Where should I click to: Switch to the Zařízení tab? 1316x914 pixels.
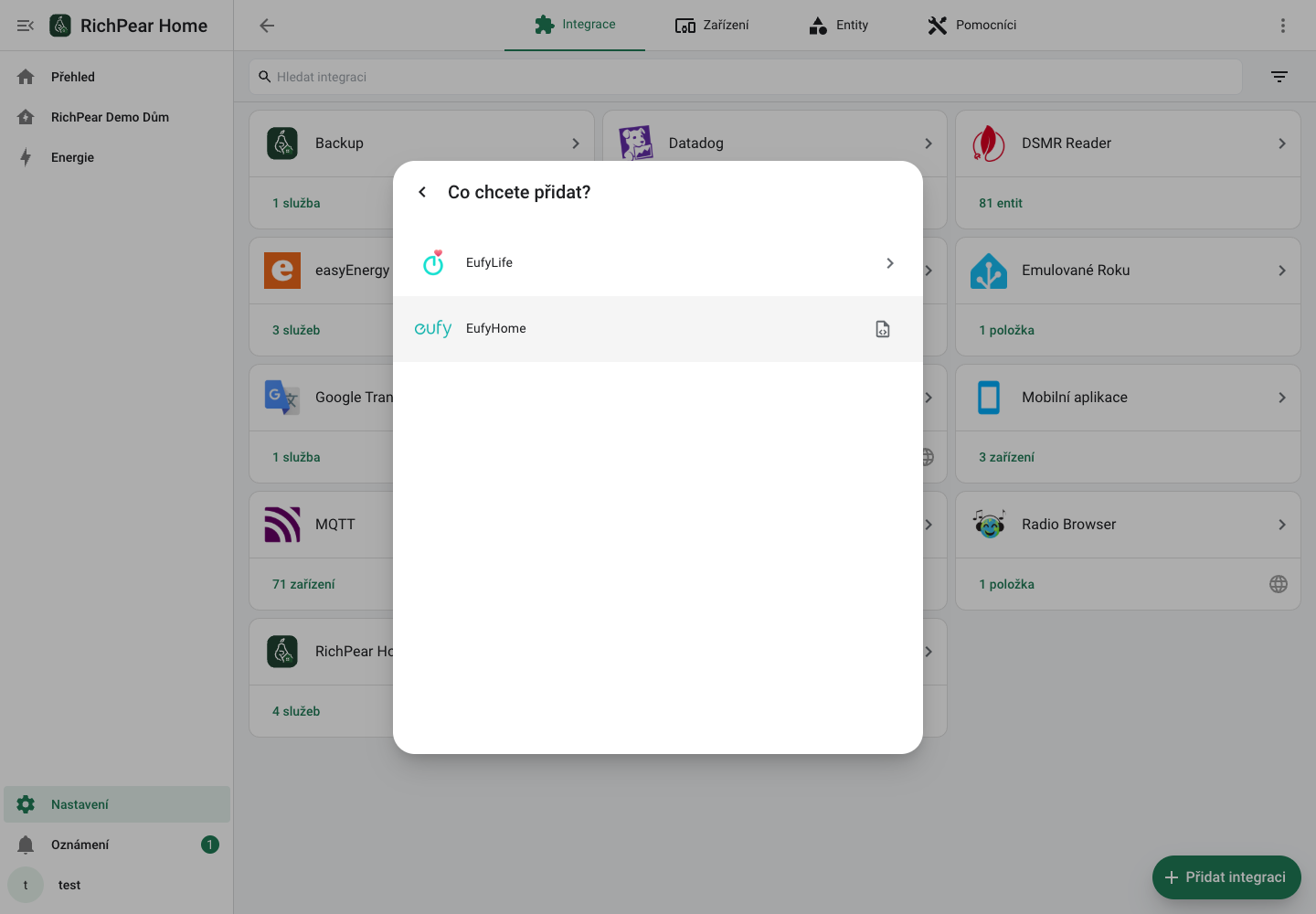pyautogui.click(x=712, y=25)
